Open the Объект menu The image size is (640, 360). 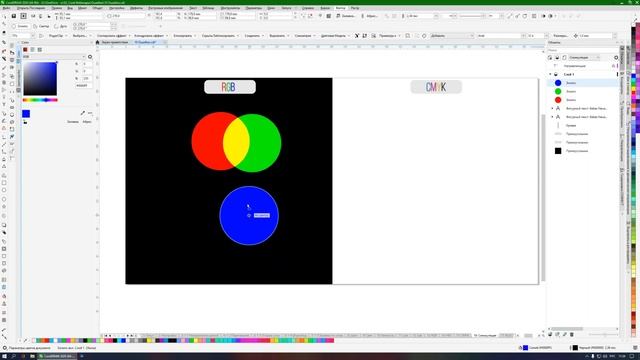click(97, 8)
